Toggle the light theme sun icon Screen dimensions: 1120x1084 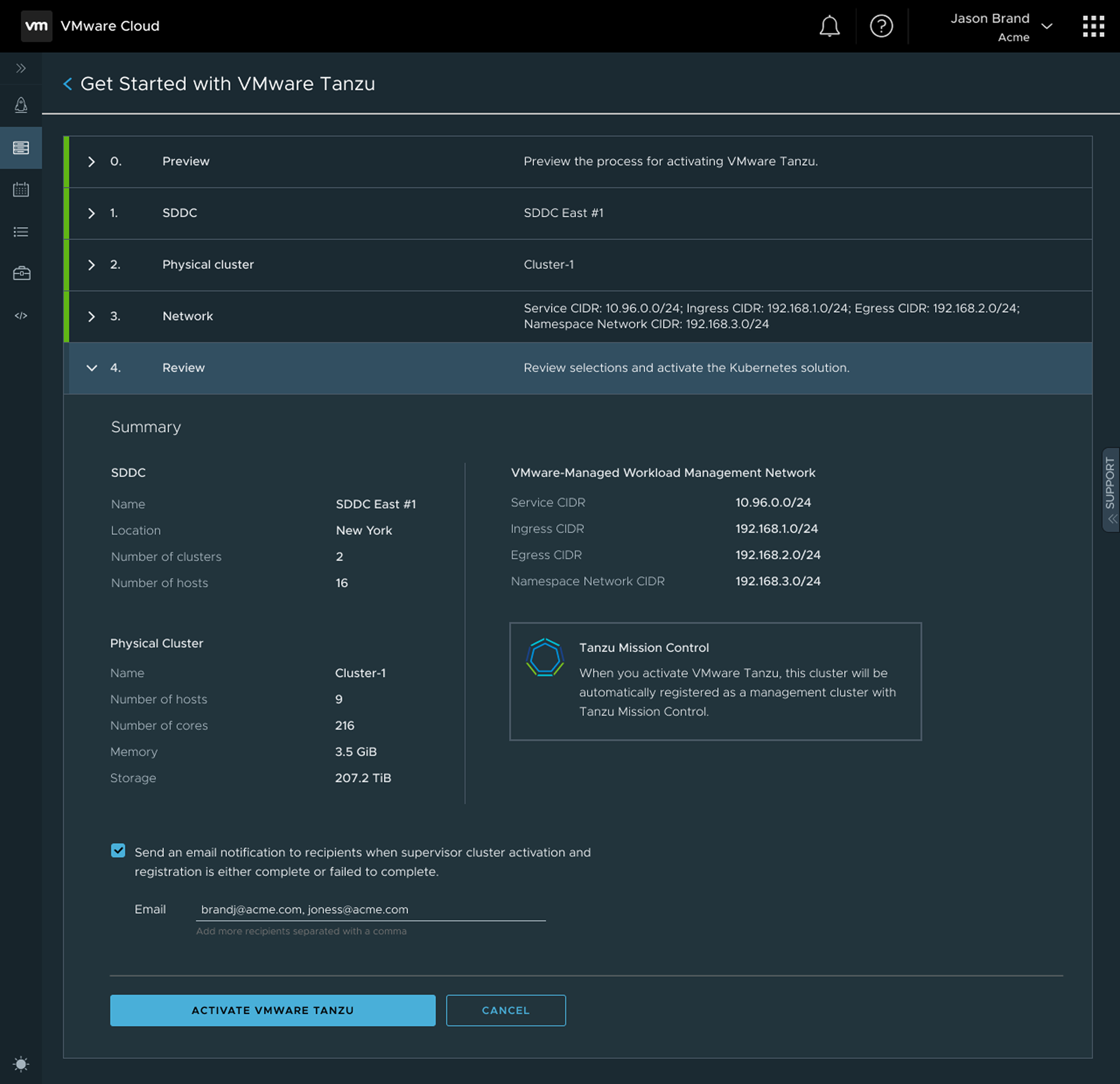coord(21,1064)
